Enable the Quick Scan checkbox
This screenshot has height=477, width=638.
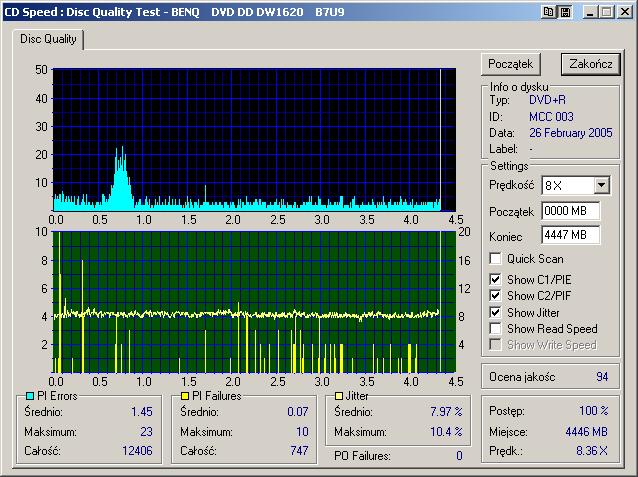click(495, 258)
